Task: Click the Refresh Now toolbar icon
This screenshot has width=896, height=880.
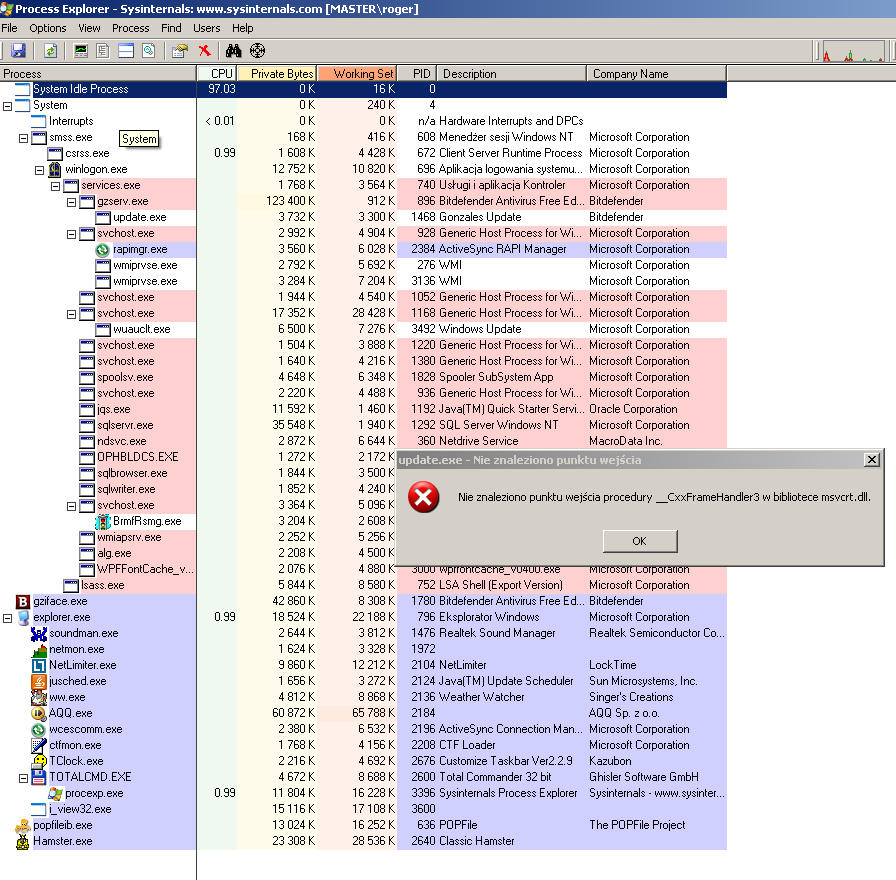Action: pos(50,51)
